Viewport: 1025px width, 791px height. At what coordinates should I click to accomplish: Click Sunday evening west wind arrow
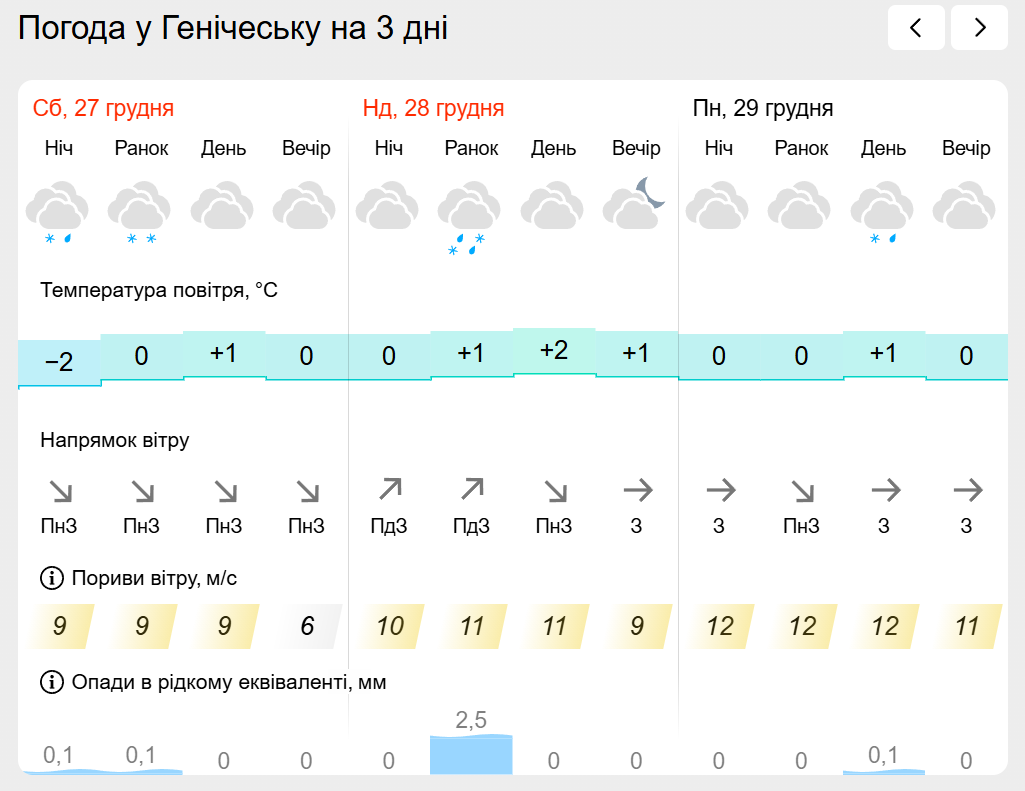pyautogui.click(x=637, y=490)
